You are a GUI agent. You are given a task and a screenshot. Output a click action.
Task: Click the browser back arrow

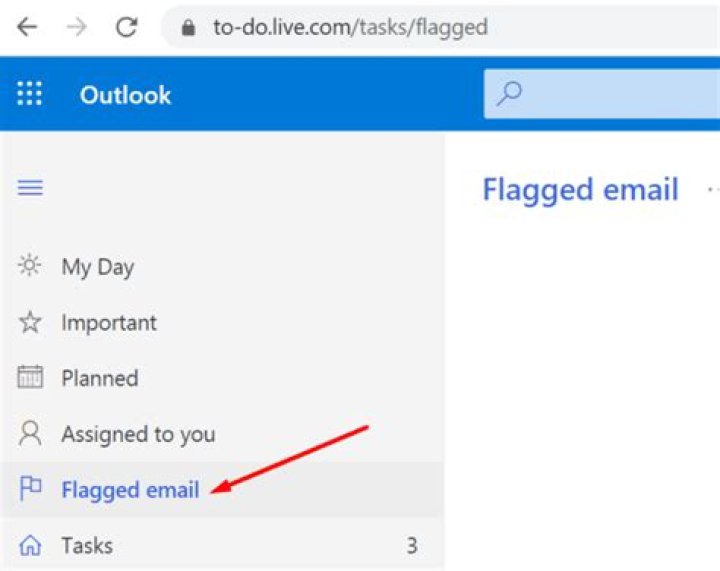[27, 28]
